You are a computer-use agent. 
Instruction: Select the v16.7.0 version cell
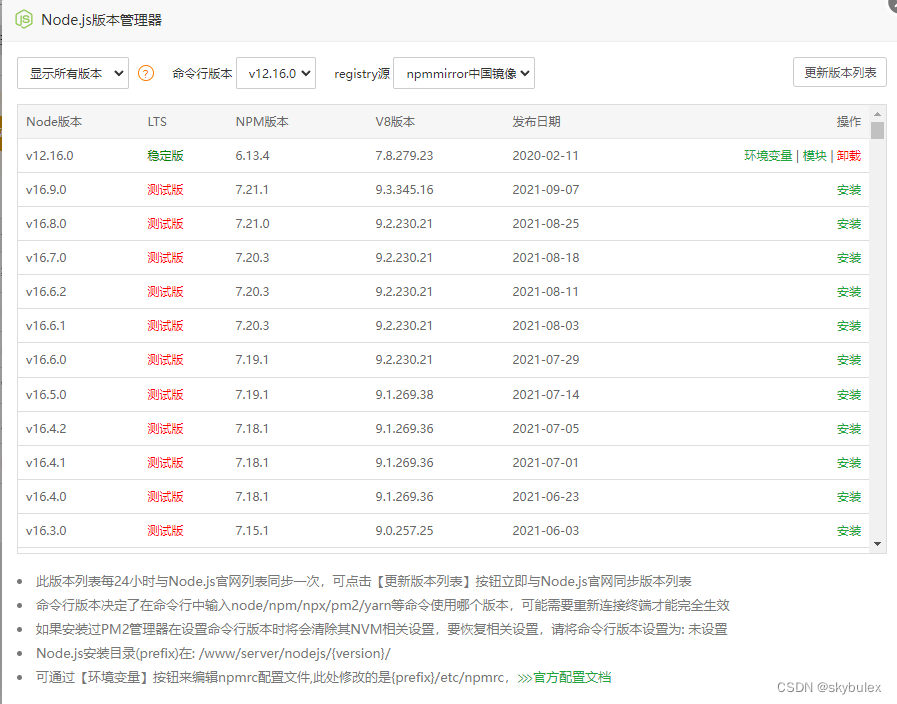pyautogui.click(x=46, y=258)
